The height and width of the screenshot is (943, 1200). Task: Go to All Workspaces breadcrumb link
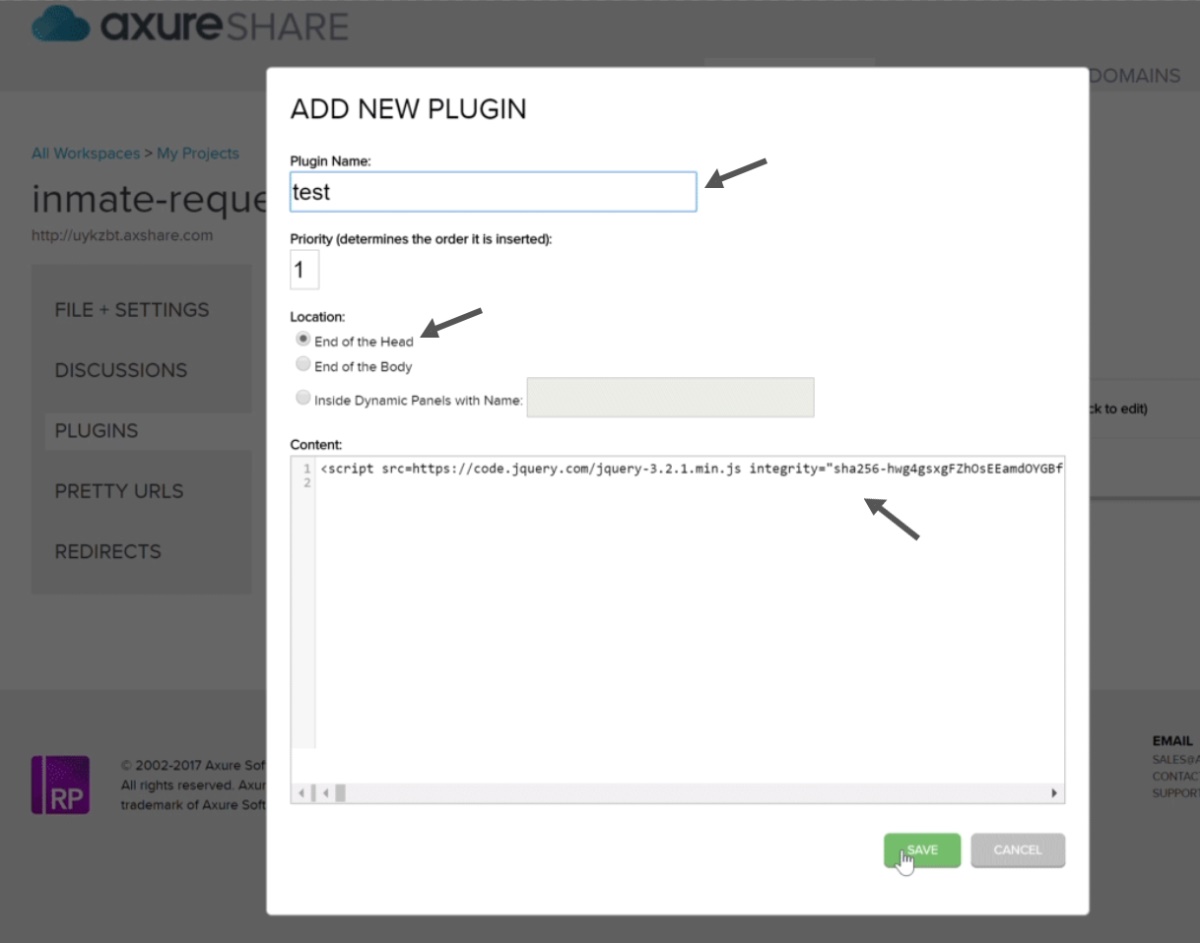85,154
